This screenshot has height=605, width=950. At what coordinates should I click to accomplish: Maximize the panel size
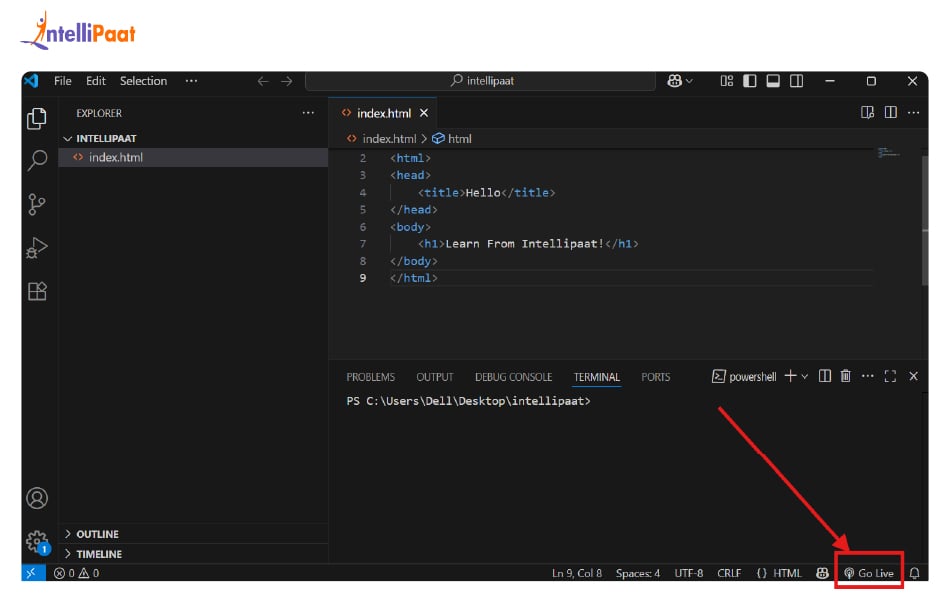890,376
